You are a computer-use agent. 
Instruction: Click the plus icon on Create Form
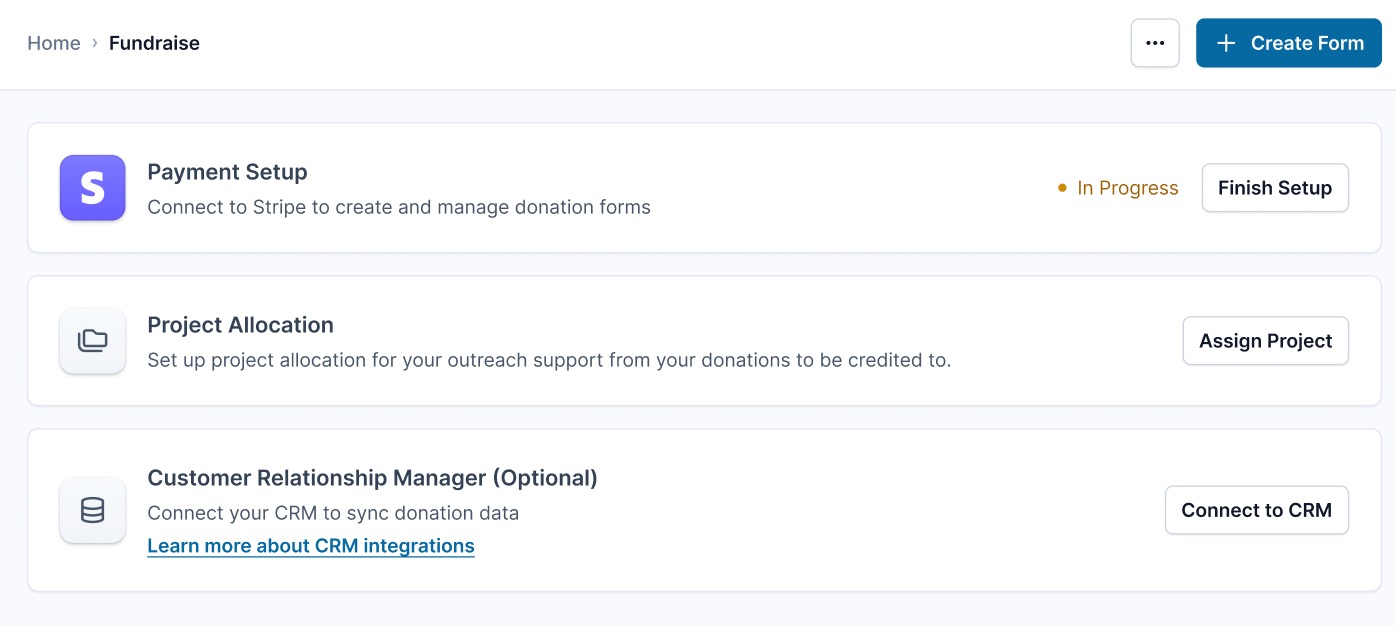(1226, 43)
